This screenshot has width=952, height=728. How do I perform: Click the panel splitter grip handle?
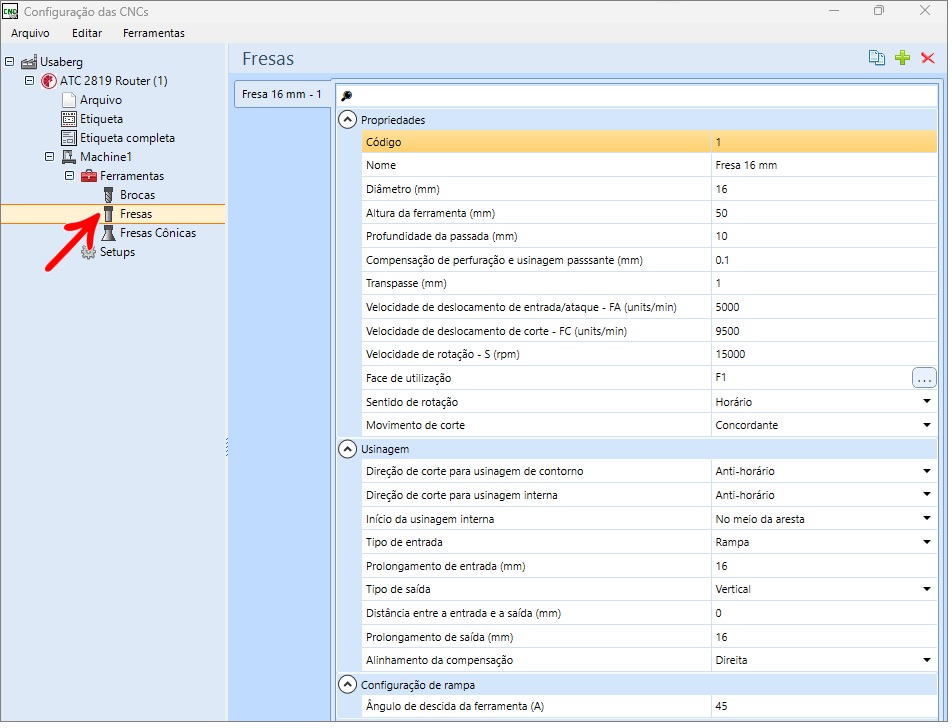[x=227, y=447]
